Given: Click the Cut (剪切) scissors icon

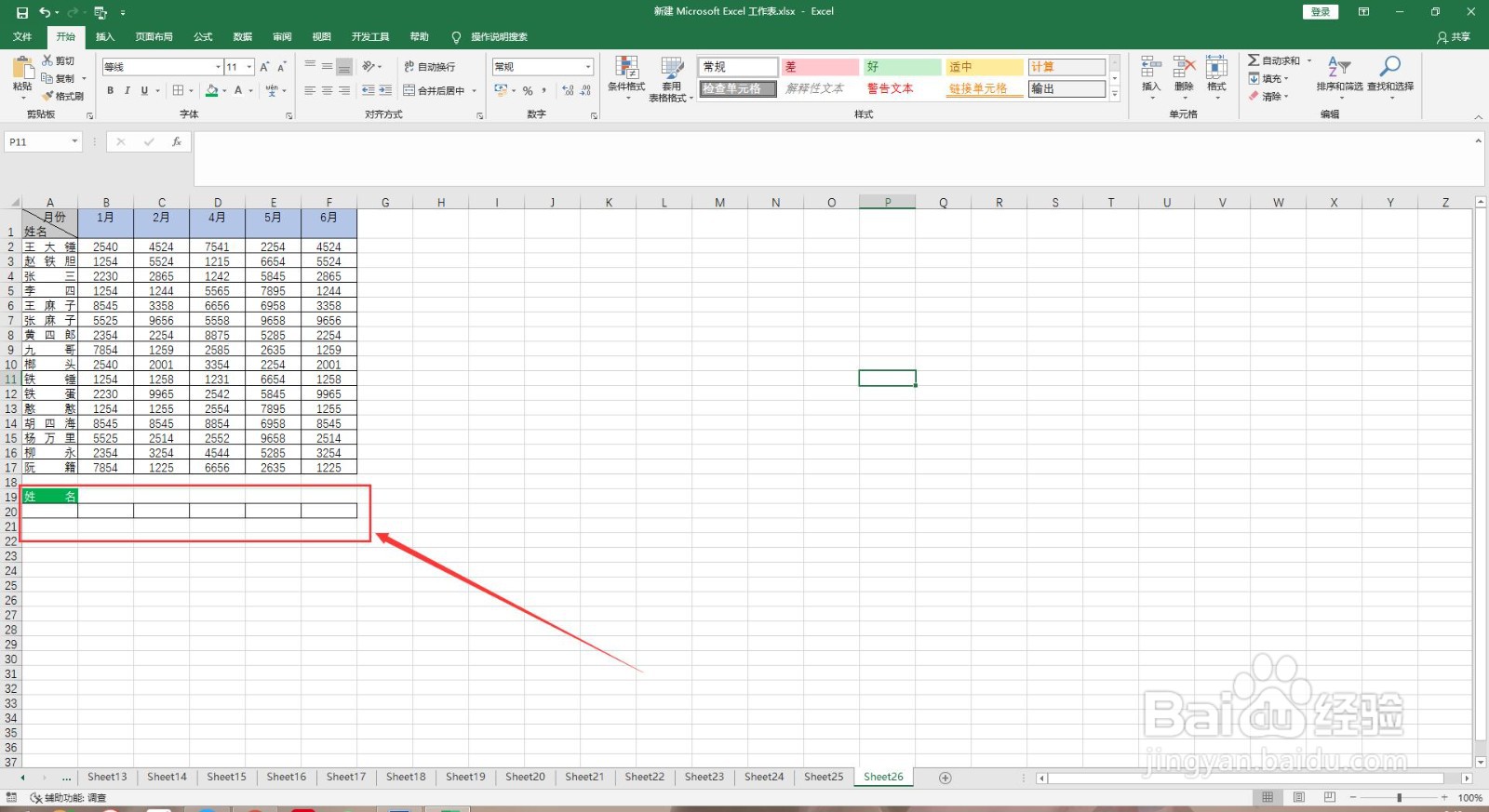Looking at the screenshot, I should point(47,60).
